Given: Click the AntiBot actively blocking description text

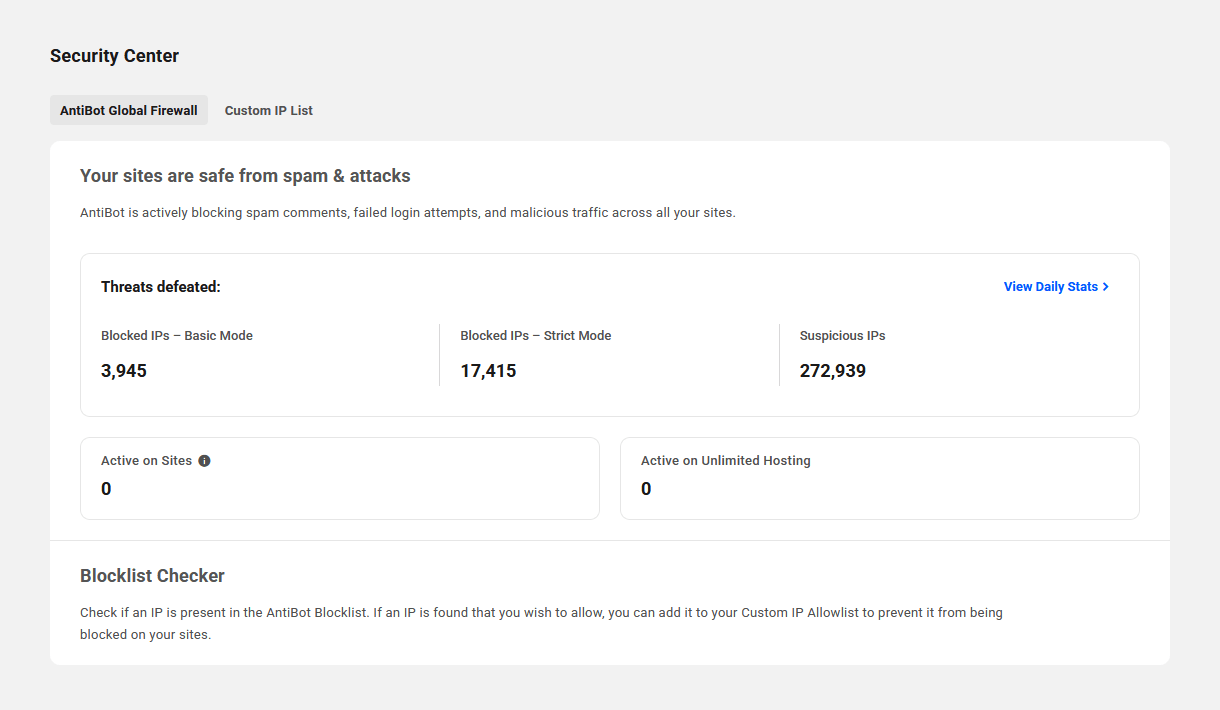Looking at the screenshot, I should click(408, 213).
